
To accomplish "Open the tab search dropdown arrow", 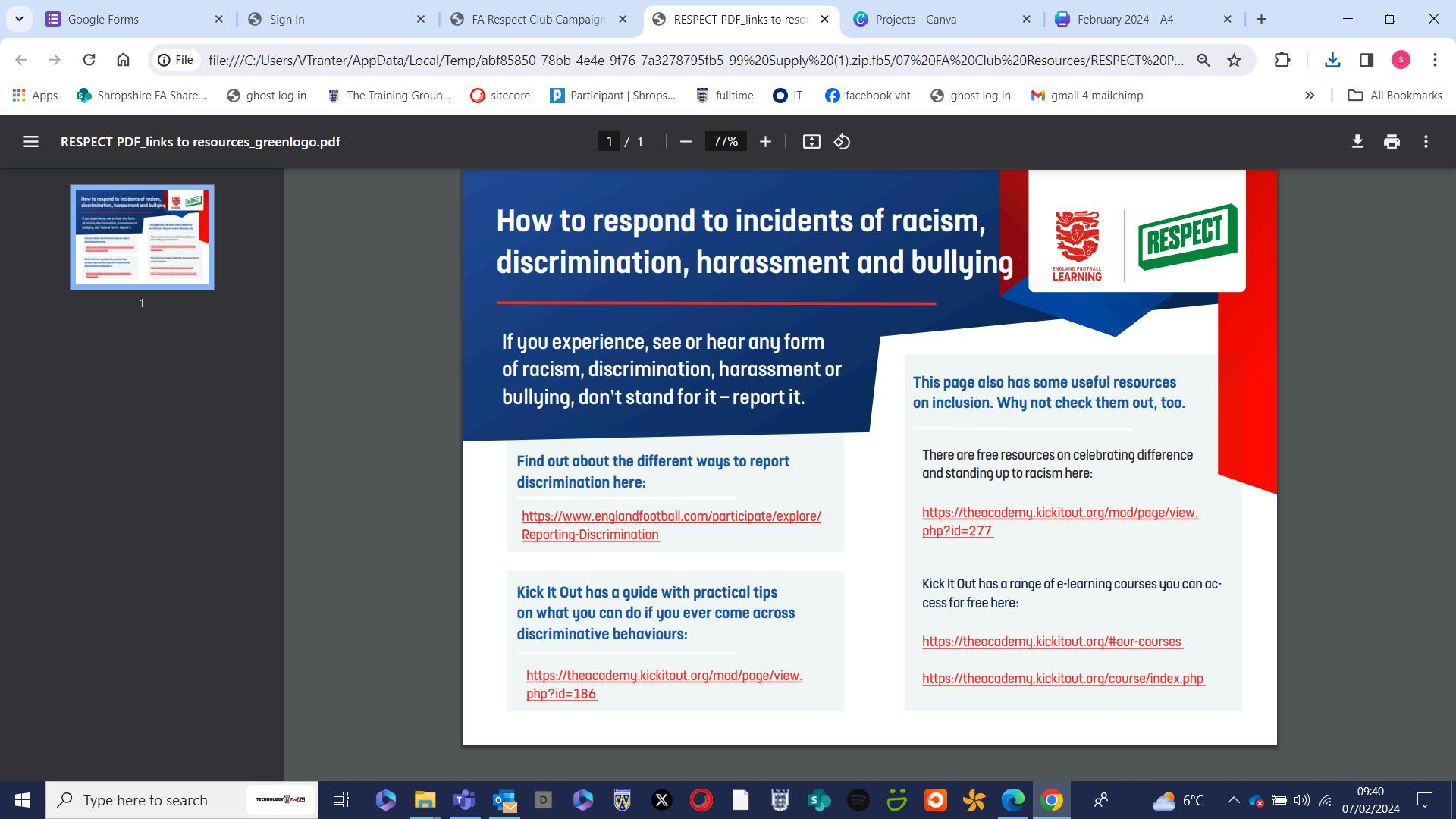I will coord(19,19).
